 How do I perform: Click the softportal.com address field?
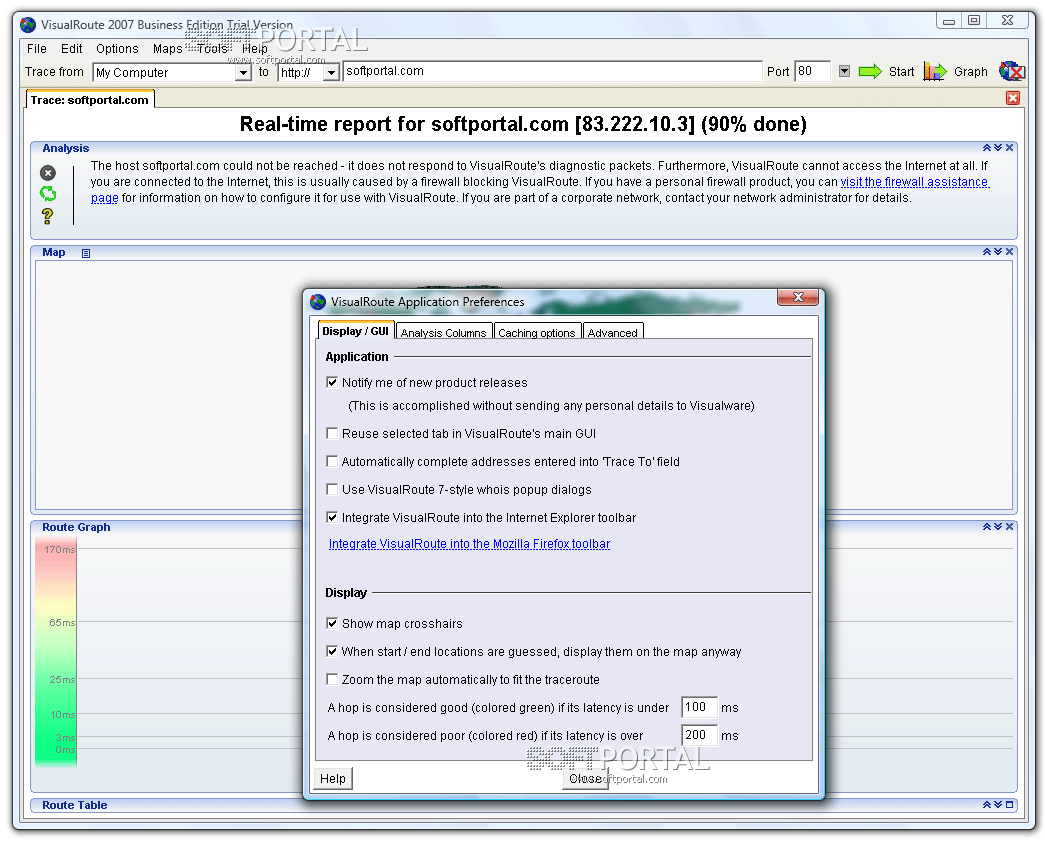[x=552, y=71]
